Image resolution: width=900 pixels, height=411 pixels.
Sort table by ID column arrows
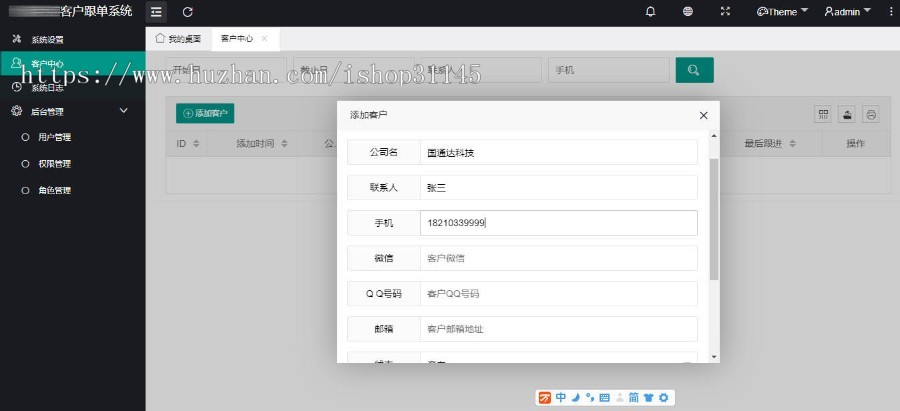196,144
